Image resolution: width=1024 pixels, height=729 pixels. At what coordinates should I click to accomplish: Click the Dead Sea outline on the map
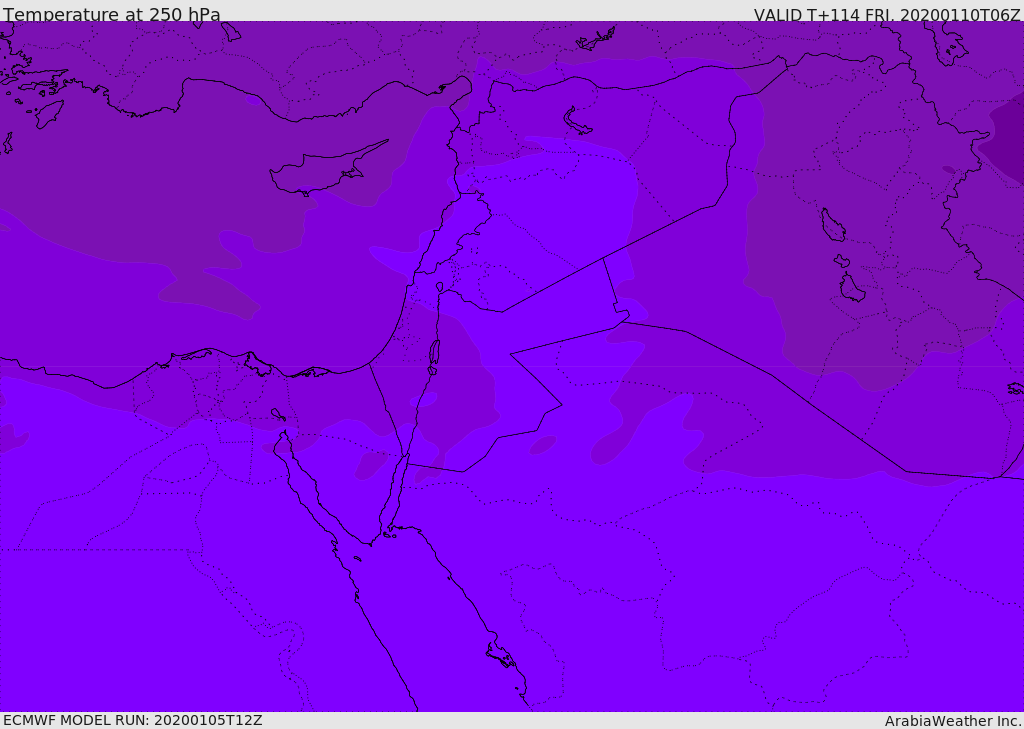[x=434, y=353]
